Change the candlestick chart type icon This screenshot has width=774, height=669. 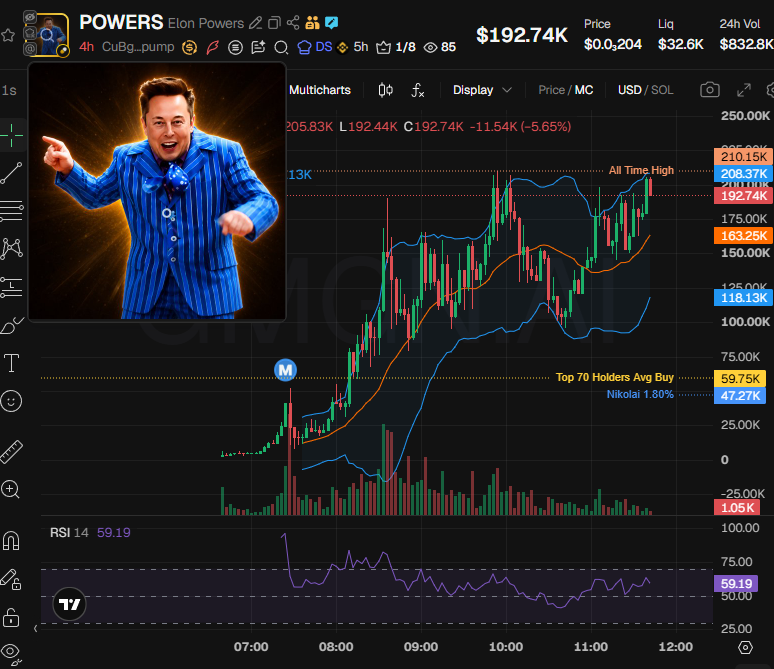[386, 90]
